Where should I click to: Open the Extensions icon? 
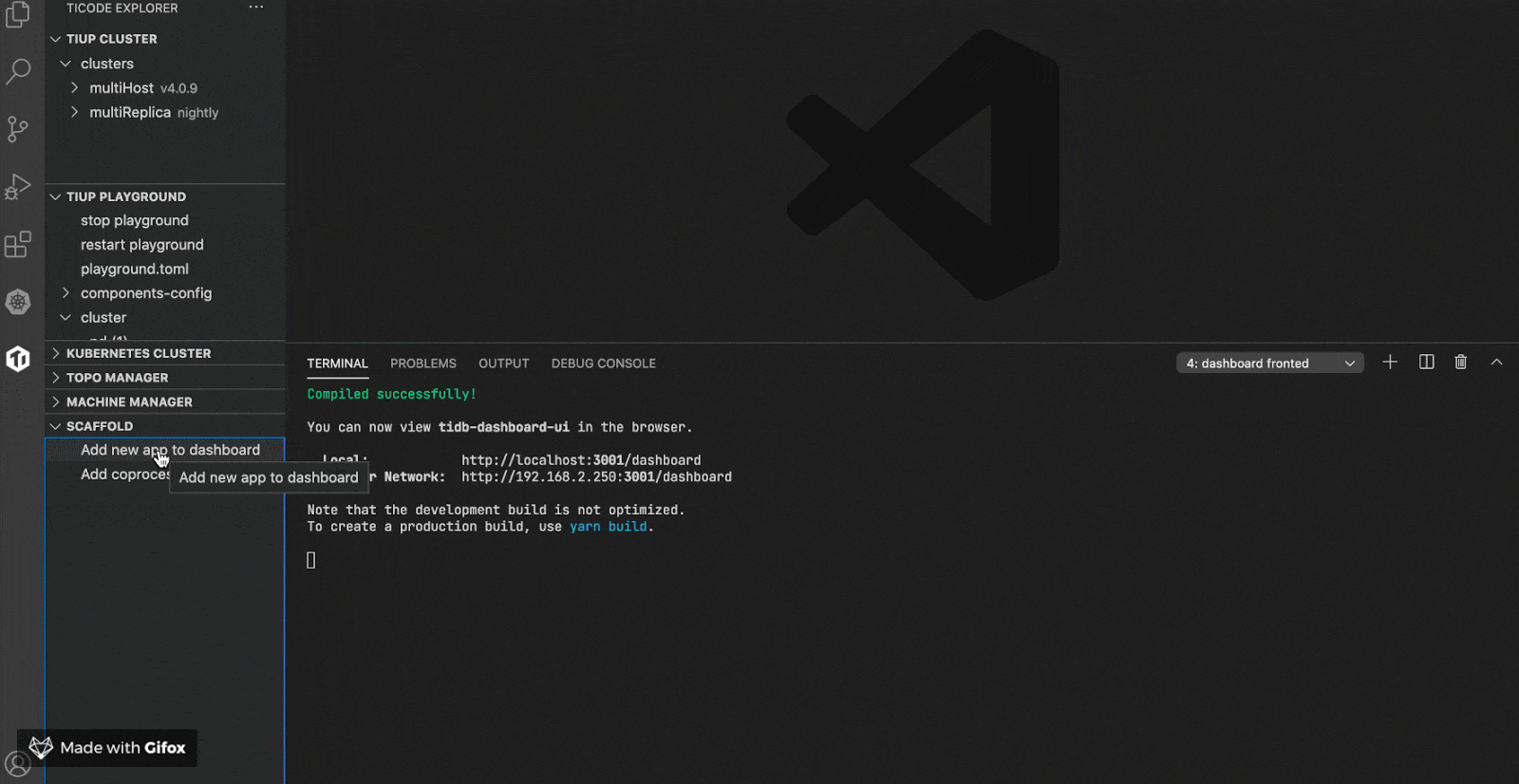(x=18, y=244)
